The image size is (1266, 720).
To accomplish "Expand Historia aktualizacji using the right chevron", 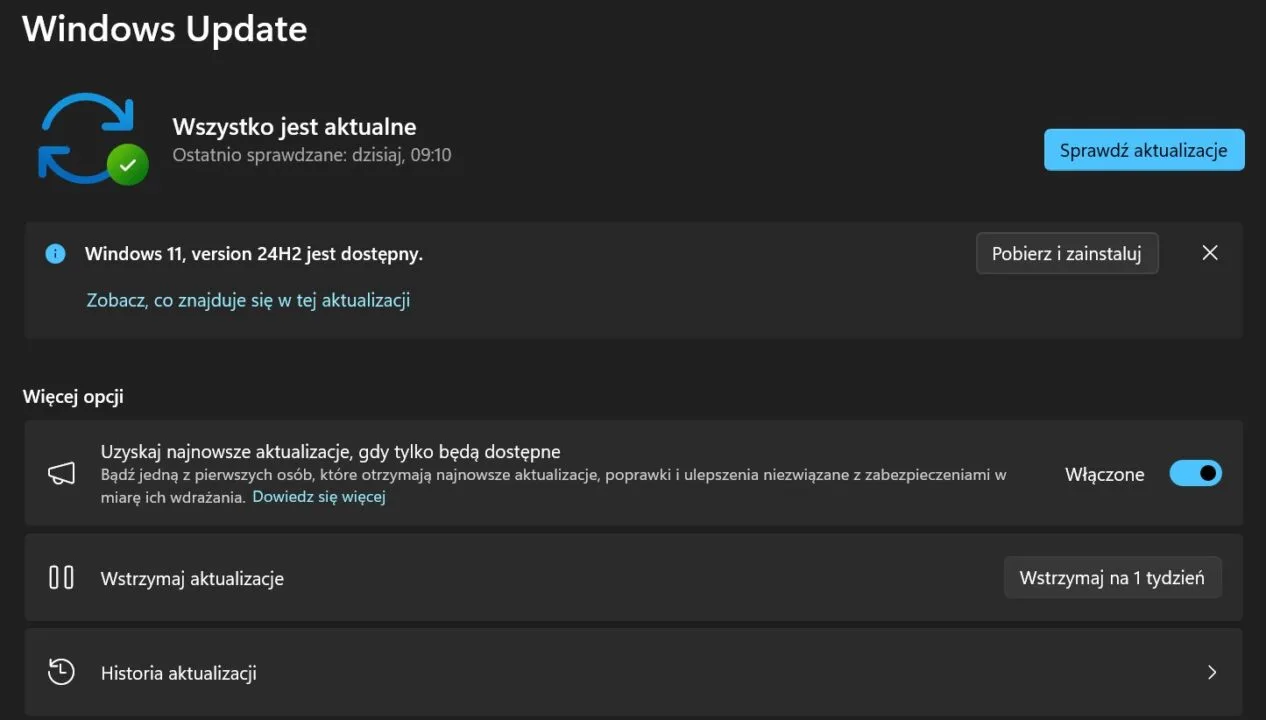I will point(1211,672).
